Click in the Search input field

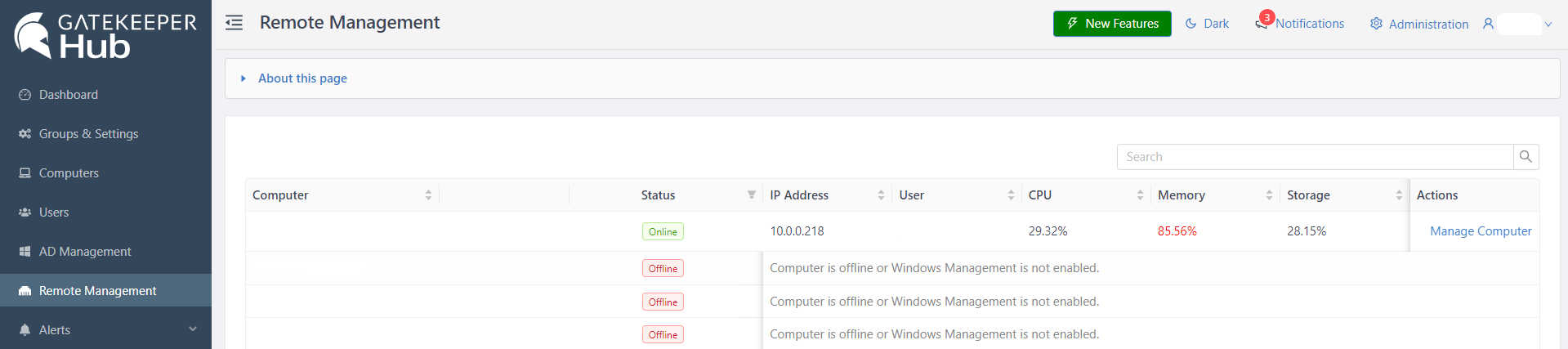pos(1314,157)
